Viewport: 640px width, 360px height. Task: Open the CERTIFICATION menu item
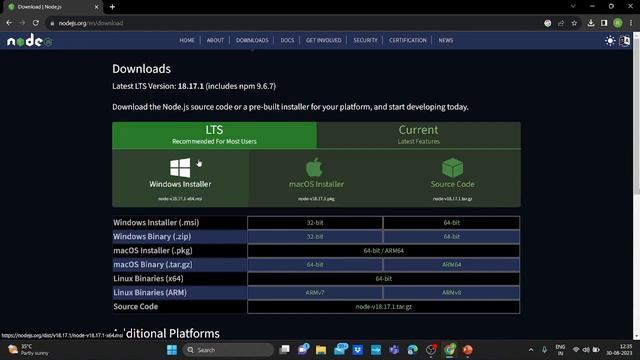click(407, 40)
